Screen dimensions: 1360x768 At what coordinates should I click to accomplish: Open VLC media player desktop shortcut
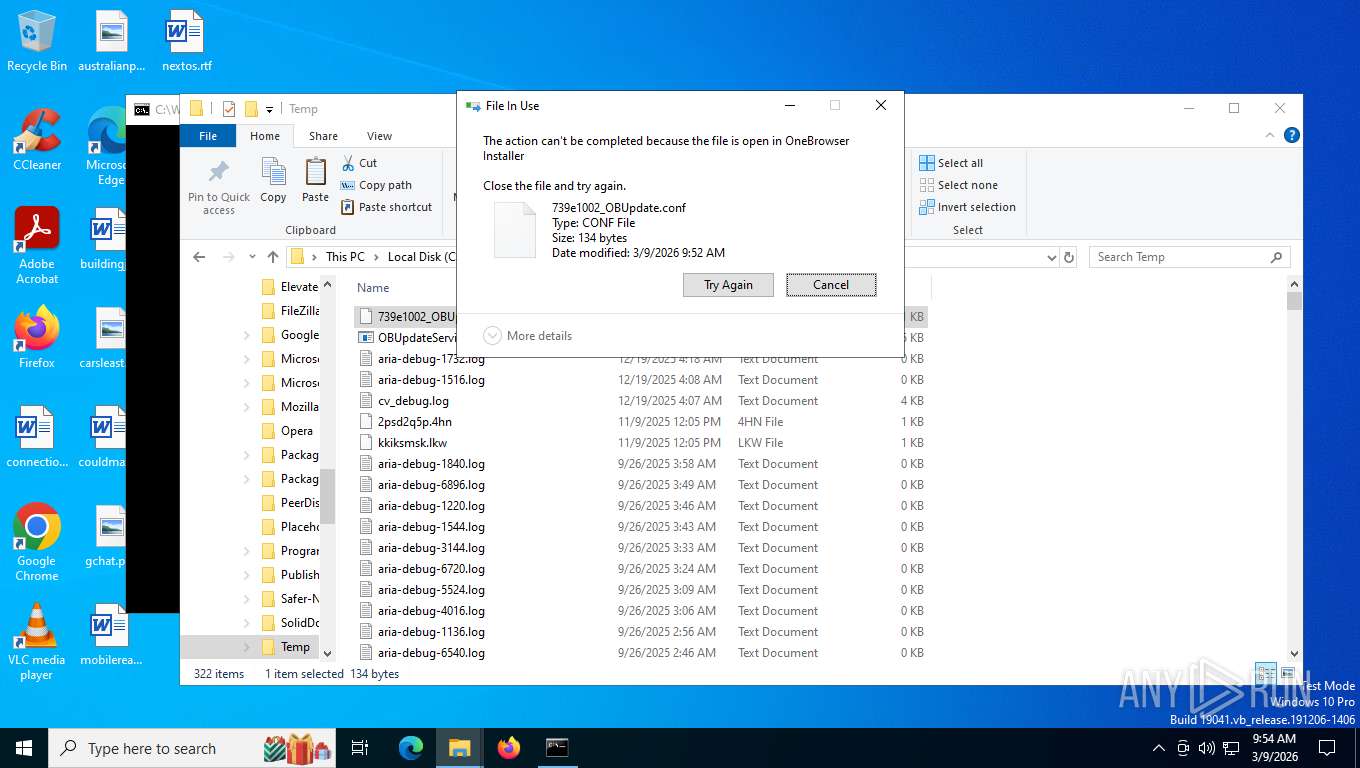[37, 641]
